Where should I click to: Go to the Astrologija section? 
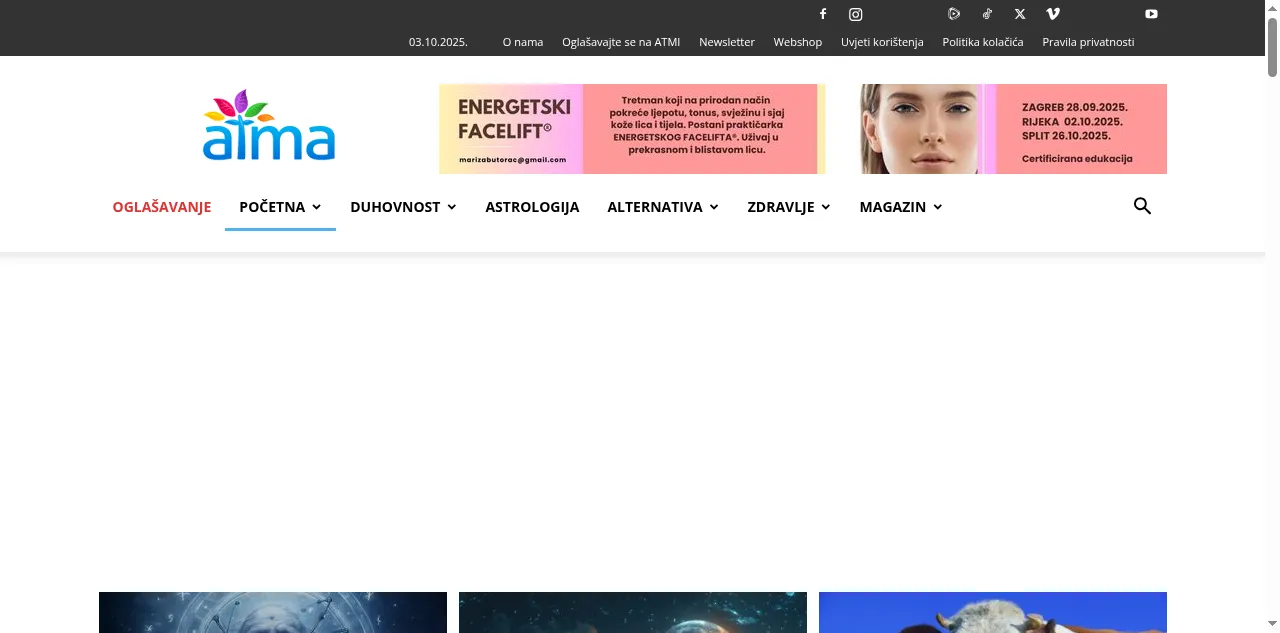coord(532,207)
